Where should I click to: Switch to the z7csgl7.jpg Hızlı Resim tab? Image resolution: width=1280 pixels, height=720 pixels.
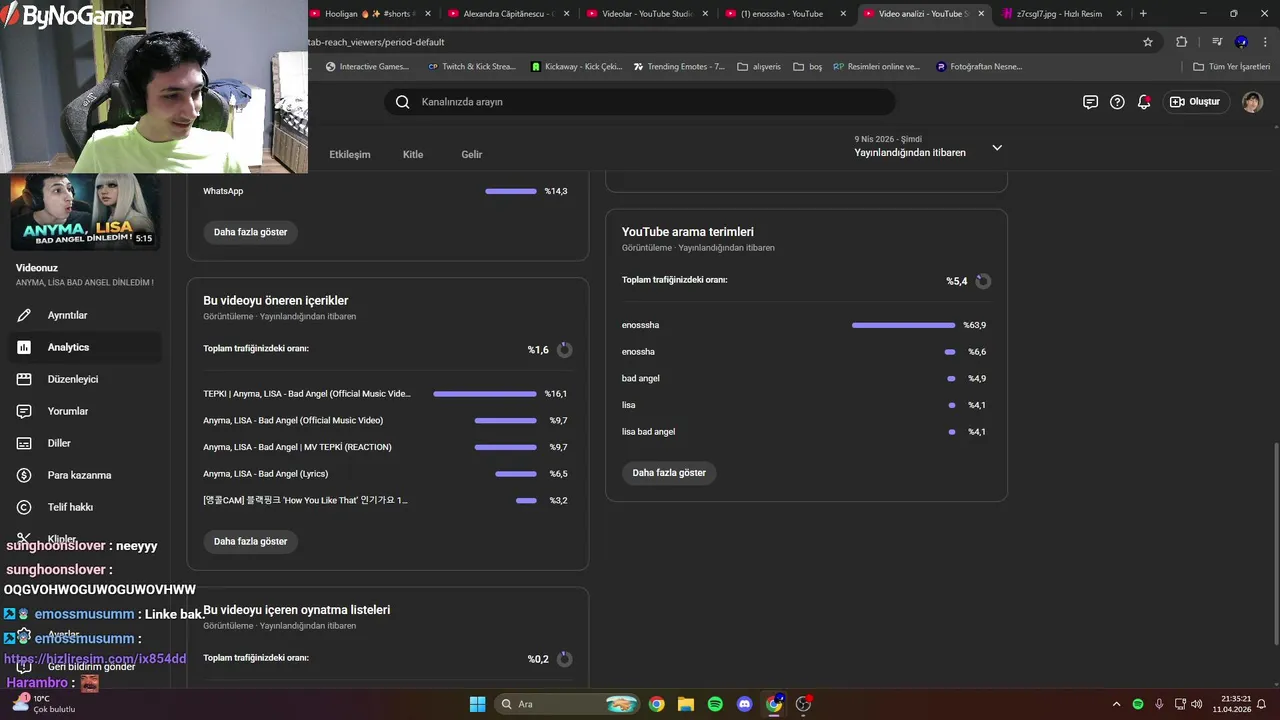point(1061,14)
